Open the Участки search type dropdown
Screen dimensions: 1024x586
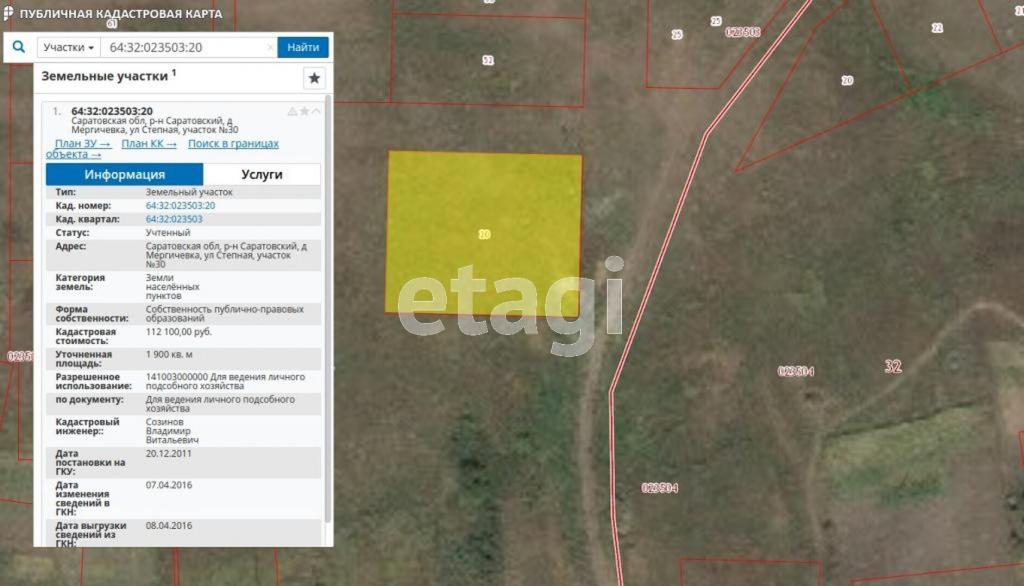pos(69,47)
